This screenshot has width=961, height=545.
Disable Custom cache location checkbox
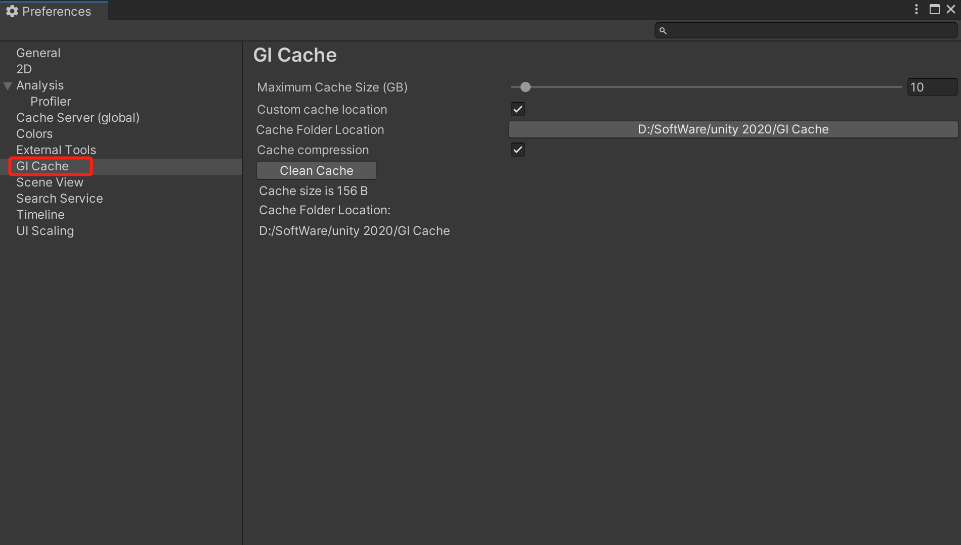pos(518,109)
